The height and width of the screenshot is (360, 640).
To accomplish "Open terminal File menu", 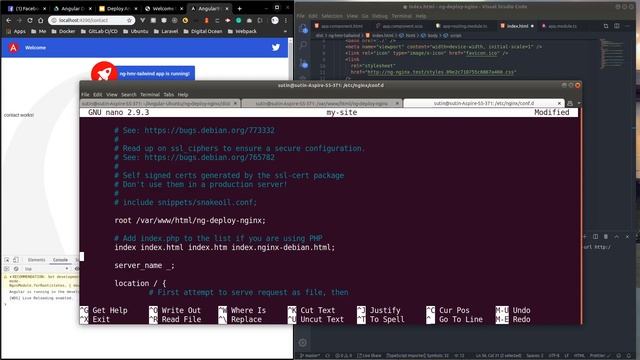I will (x=85, y=95).
